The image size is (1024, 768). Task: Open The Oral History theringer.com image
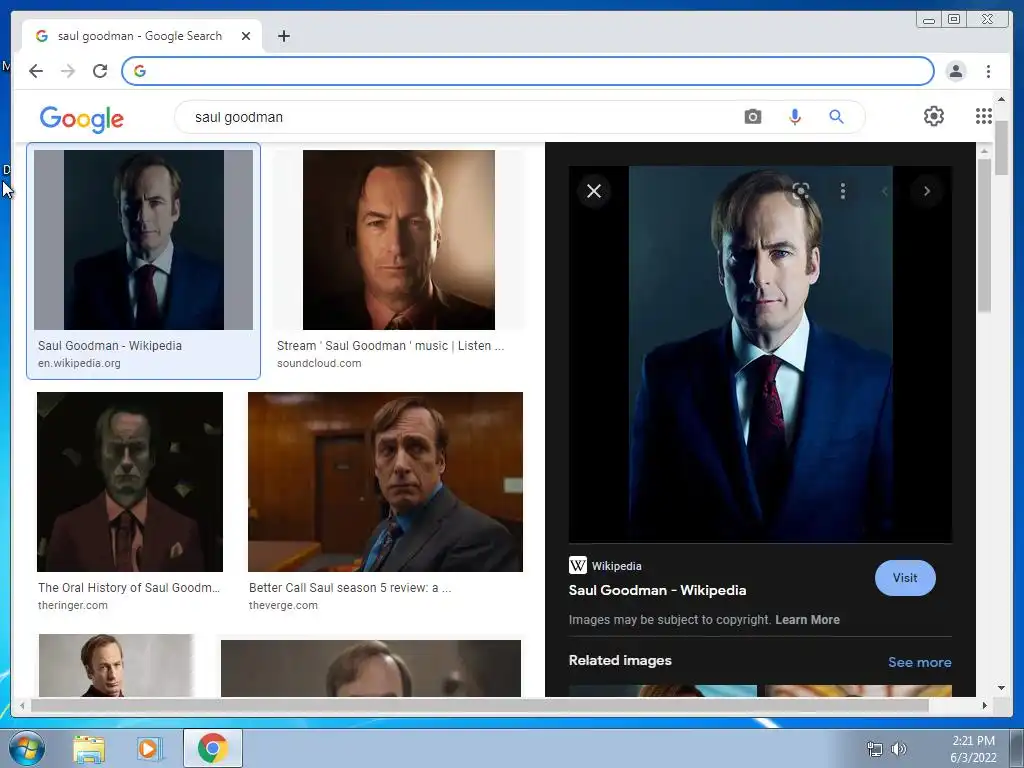(130, 482)
